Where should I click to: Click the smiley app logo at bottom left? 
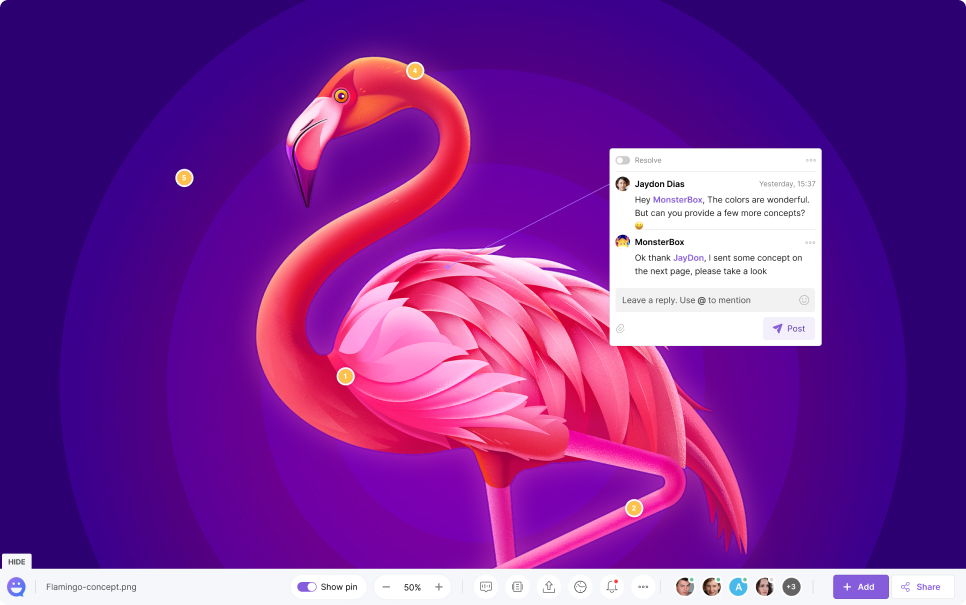coord(16,587)
